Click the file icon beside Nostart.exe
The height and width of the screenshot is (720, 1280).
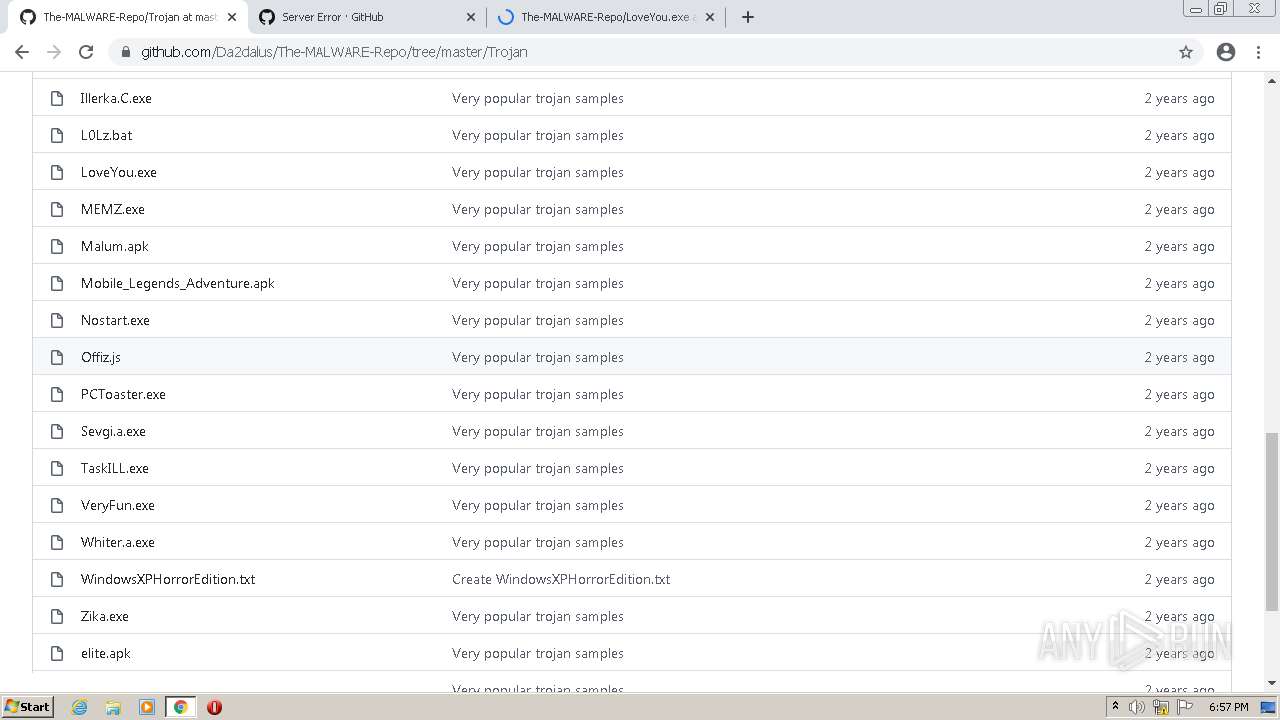(57, 320)
